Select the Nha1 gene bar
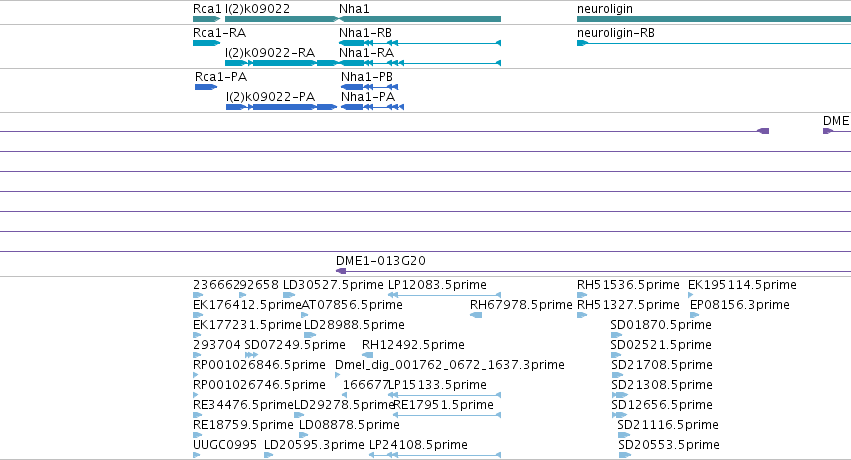This screenshot has height=460, width=851. point(420,19)
